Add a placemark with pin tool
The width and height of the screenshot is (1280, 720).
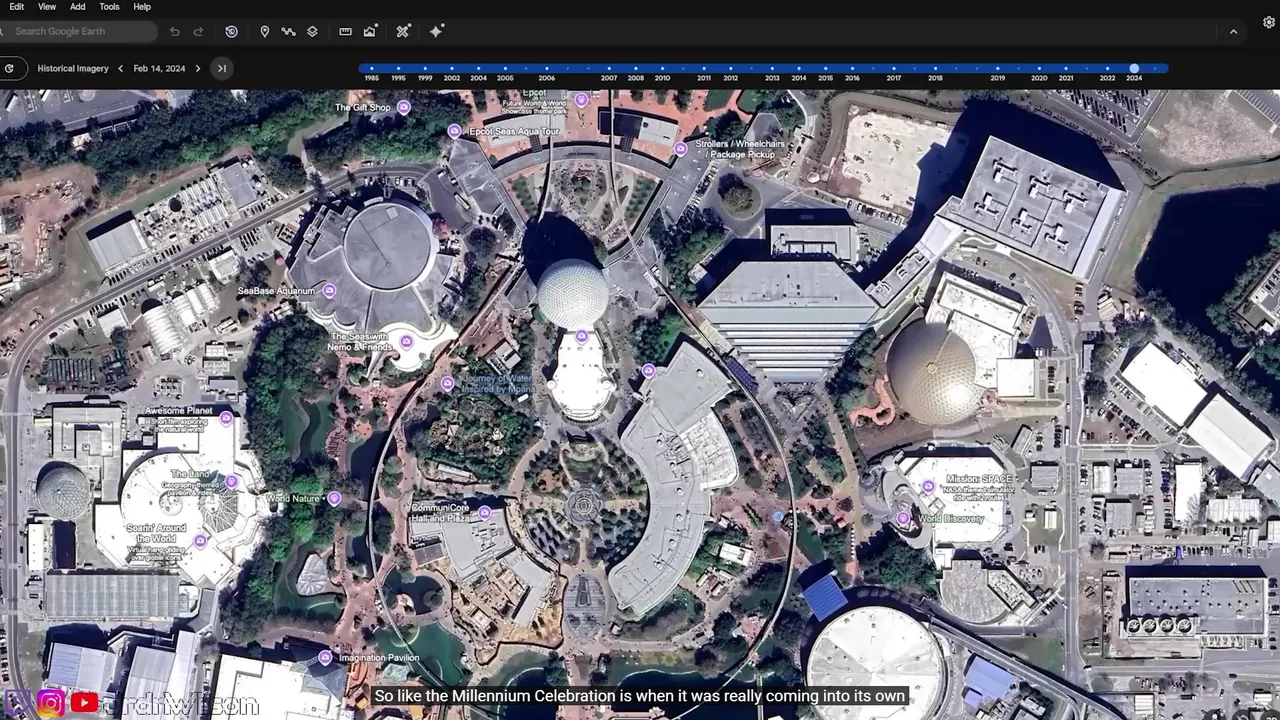pos(264,32)
